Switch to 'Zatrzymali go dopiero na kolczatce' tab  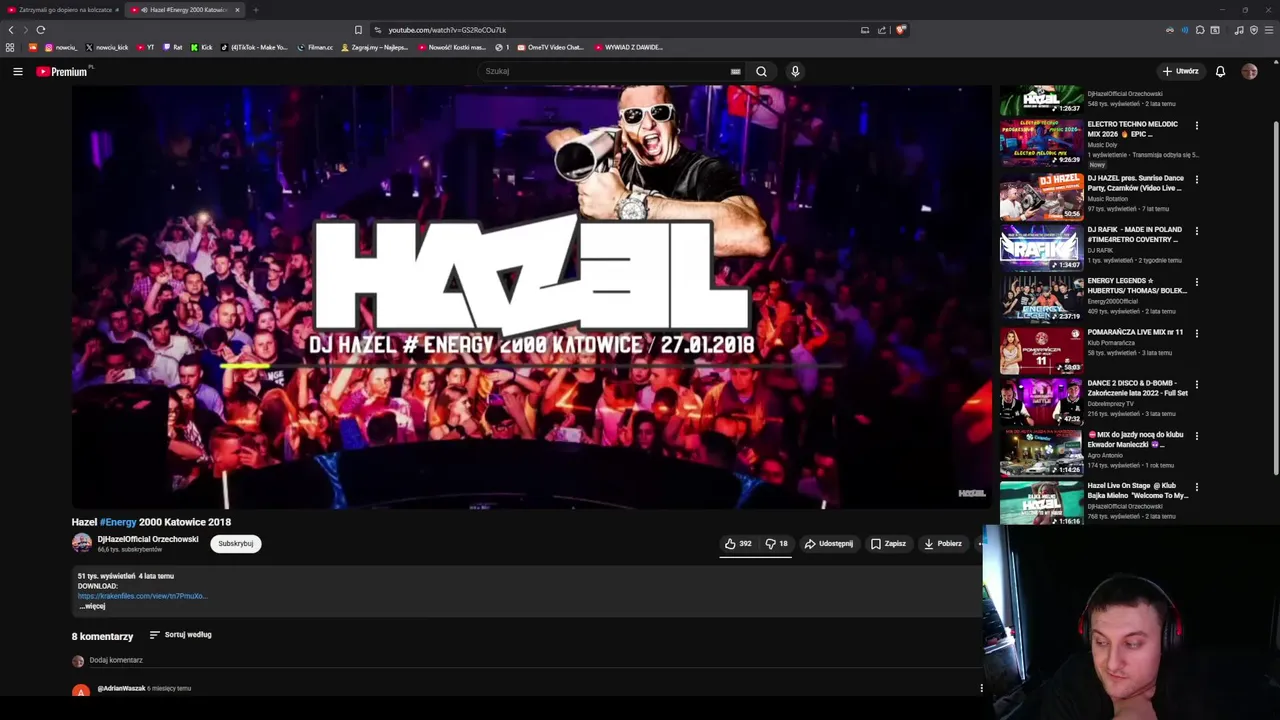(x=61, y=10)
